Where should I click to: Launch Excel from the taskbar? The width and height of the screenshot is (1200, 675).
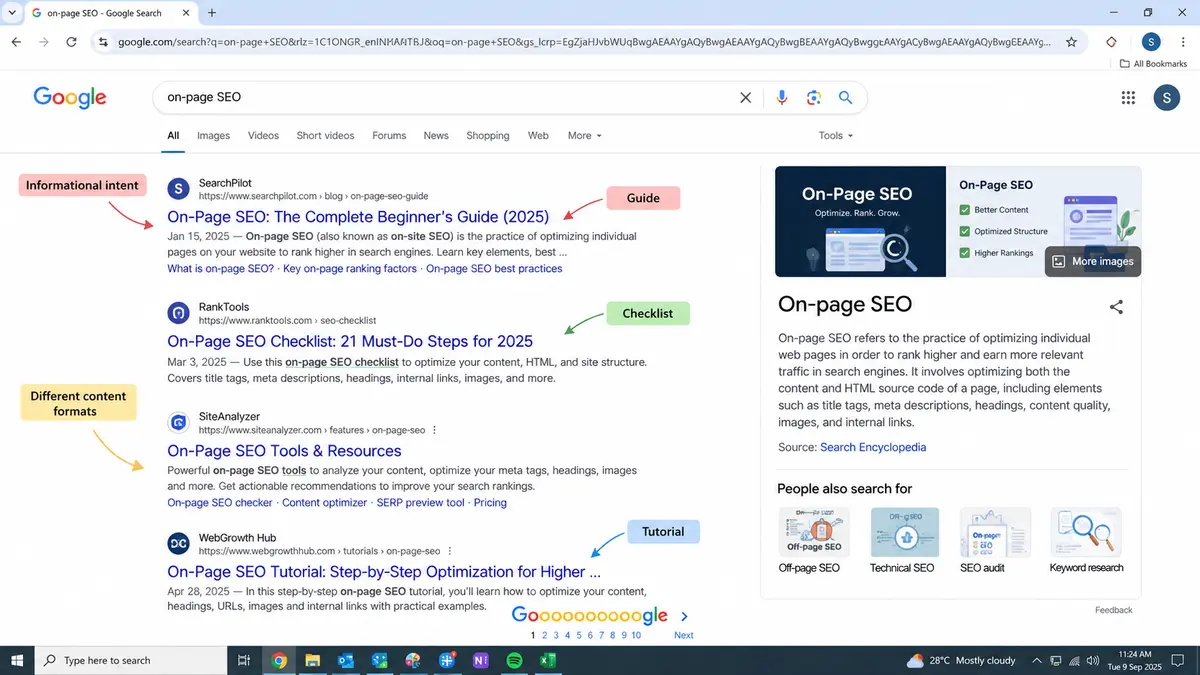click(x=548, y=660)
